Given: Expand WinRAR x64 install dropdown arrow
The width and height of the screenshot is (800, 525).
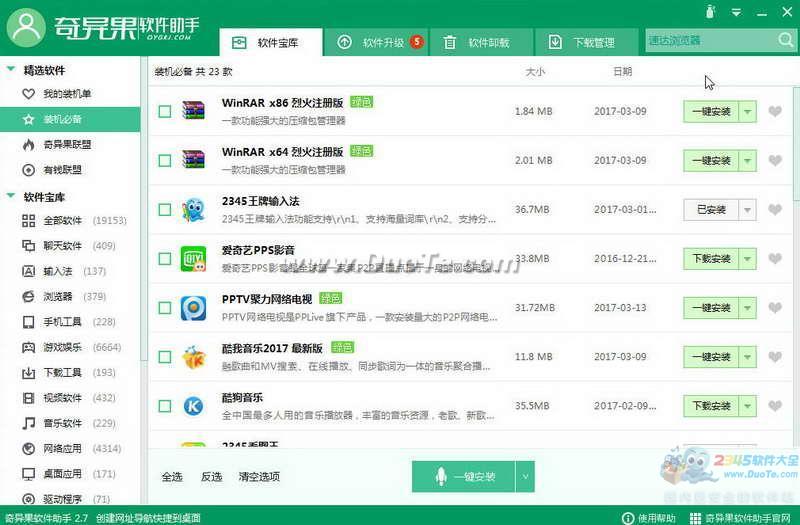Looking at the screenshot, I should click(x=747, y=160).
